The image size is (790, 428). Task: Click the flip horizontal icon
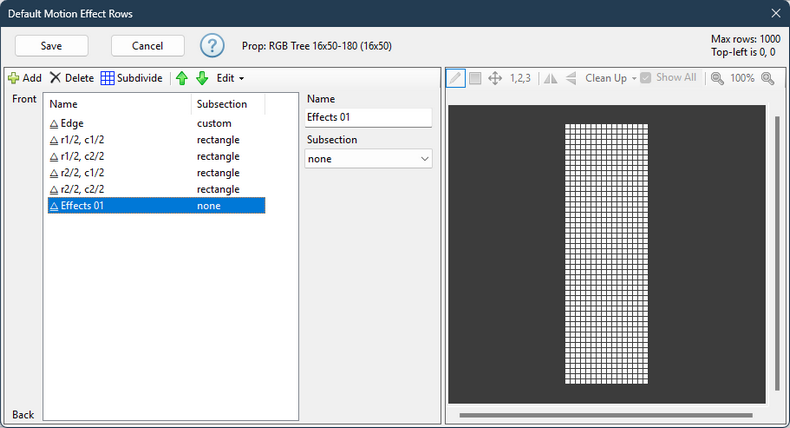(551, 78)
